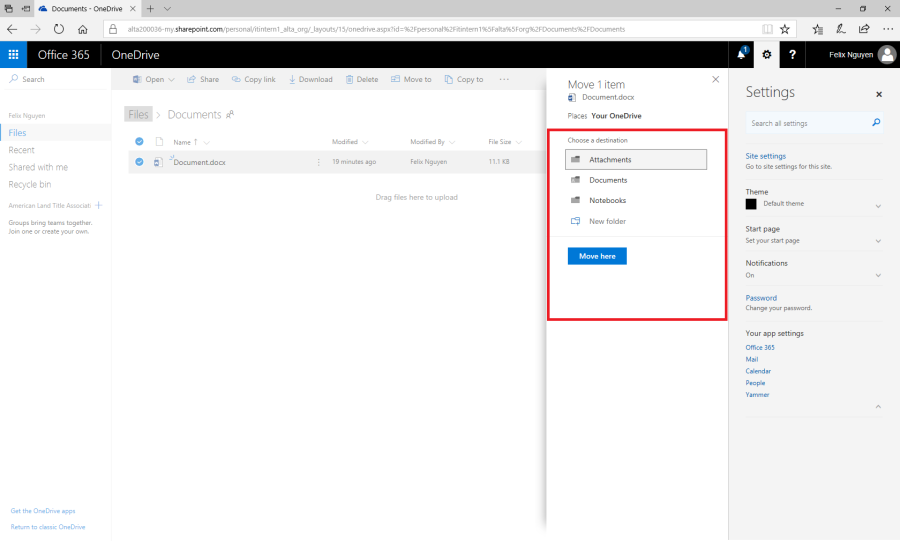Open Modified By column dropdown
The width and height of the screenshot is (900, 541).
click(x=452, y=142)
